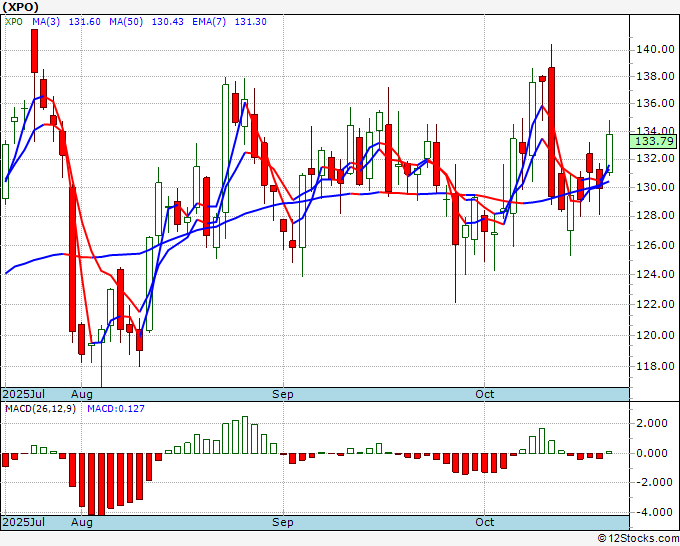Click 2025Jul on the price chart time axis

[23, 394]
